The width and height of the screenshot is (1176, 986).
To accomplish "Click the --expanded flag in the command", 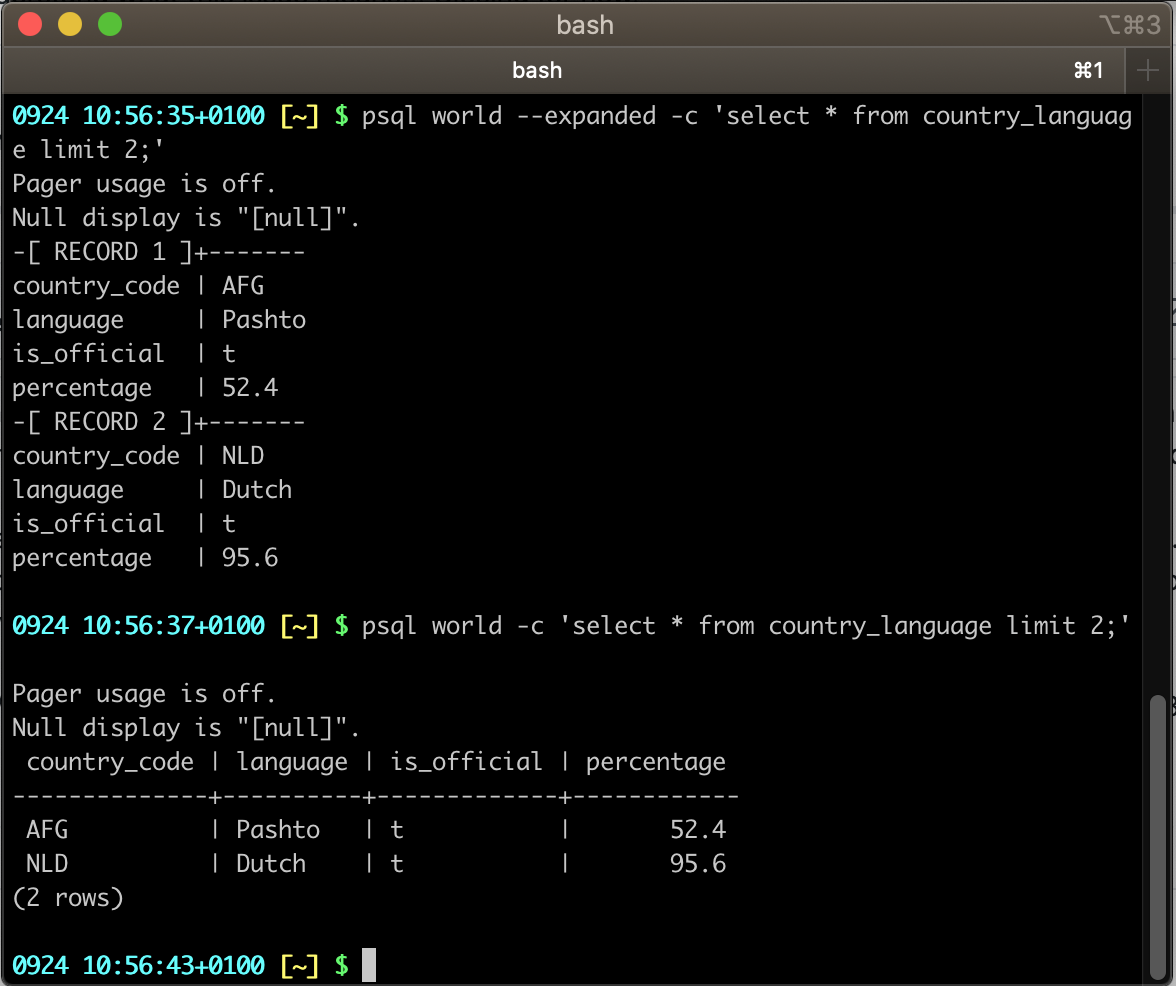I will tap(586, 116).
